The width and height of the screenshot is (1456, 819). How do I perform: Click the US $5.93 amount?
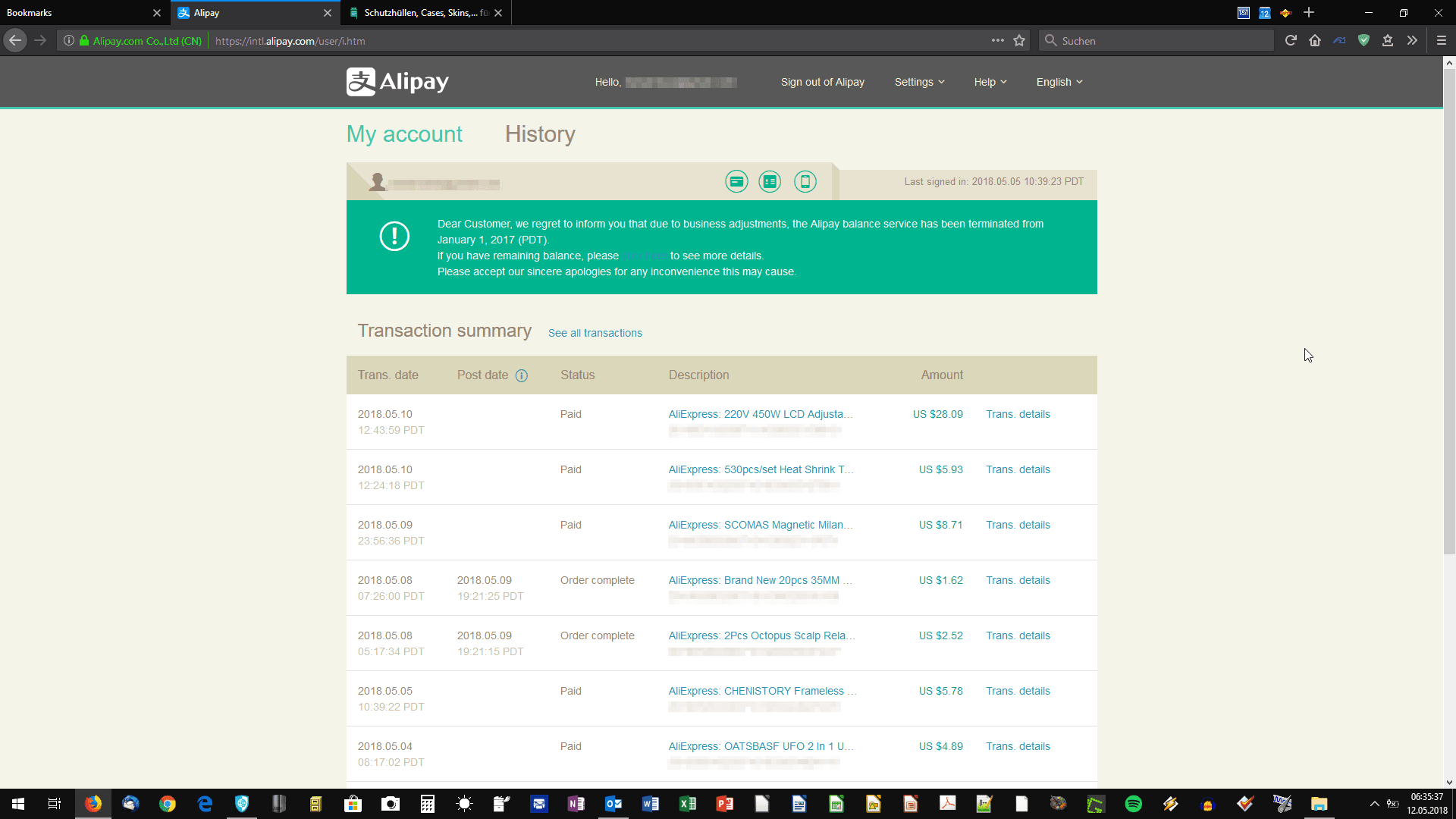click(x=940, y=469)
